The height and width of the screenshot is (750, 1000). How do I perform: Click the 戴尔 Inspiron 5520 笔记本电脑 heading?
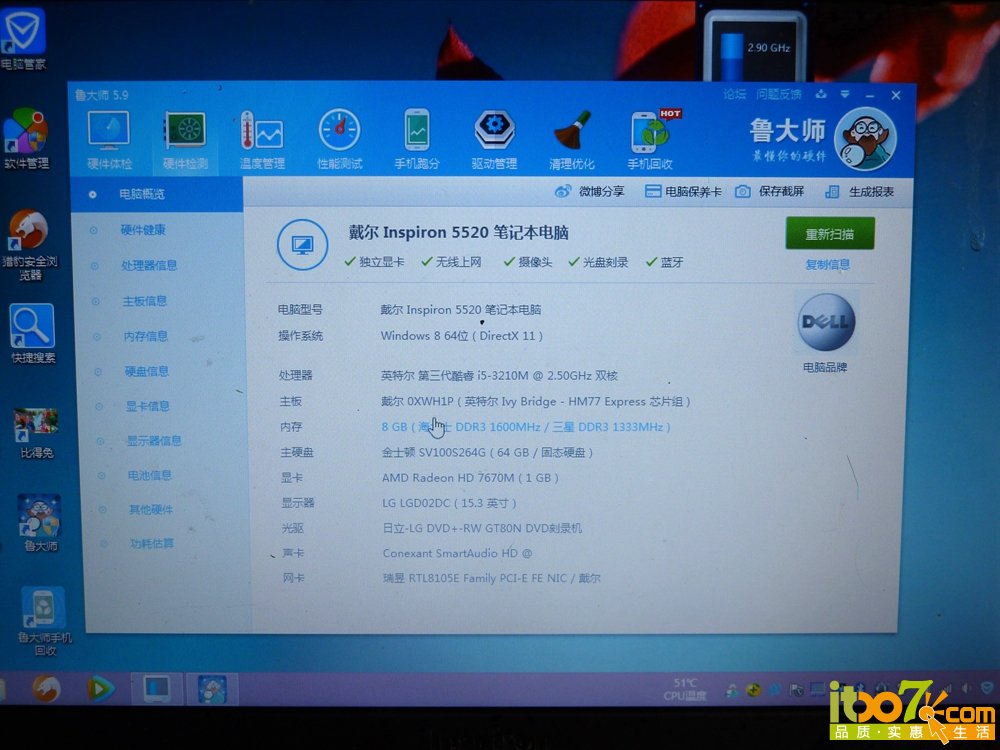459,233
